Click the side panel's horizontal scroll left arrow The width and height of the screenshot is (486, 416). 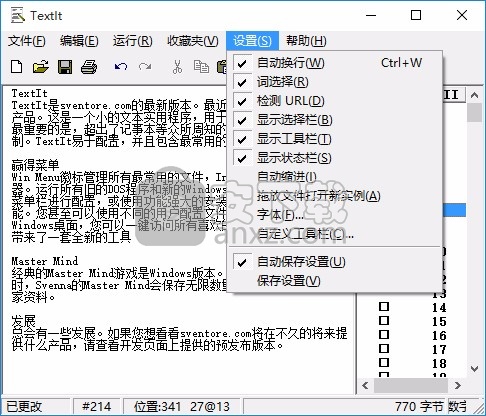tap(366, 386)
